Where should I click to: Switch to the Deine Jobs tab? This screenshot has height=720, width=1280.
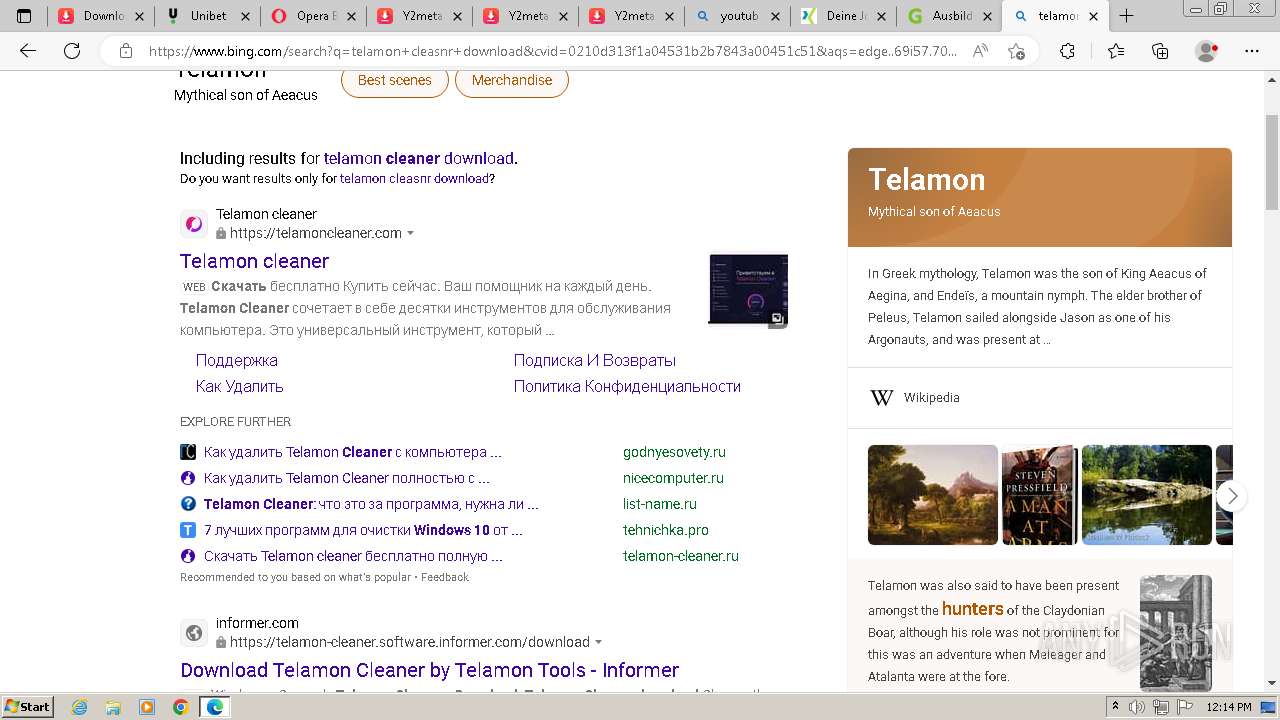click(843, 16)
